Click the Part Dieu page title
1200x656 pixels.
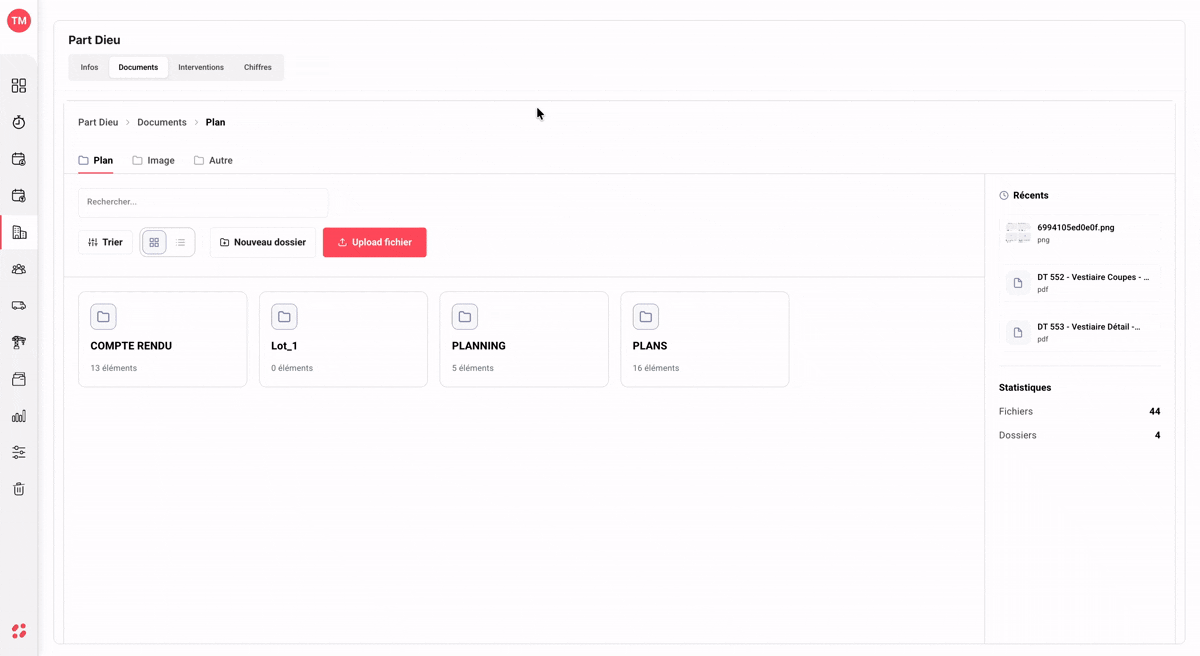(94, 40)
